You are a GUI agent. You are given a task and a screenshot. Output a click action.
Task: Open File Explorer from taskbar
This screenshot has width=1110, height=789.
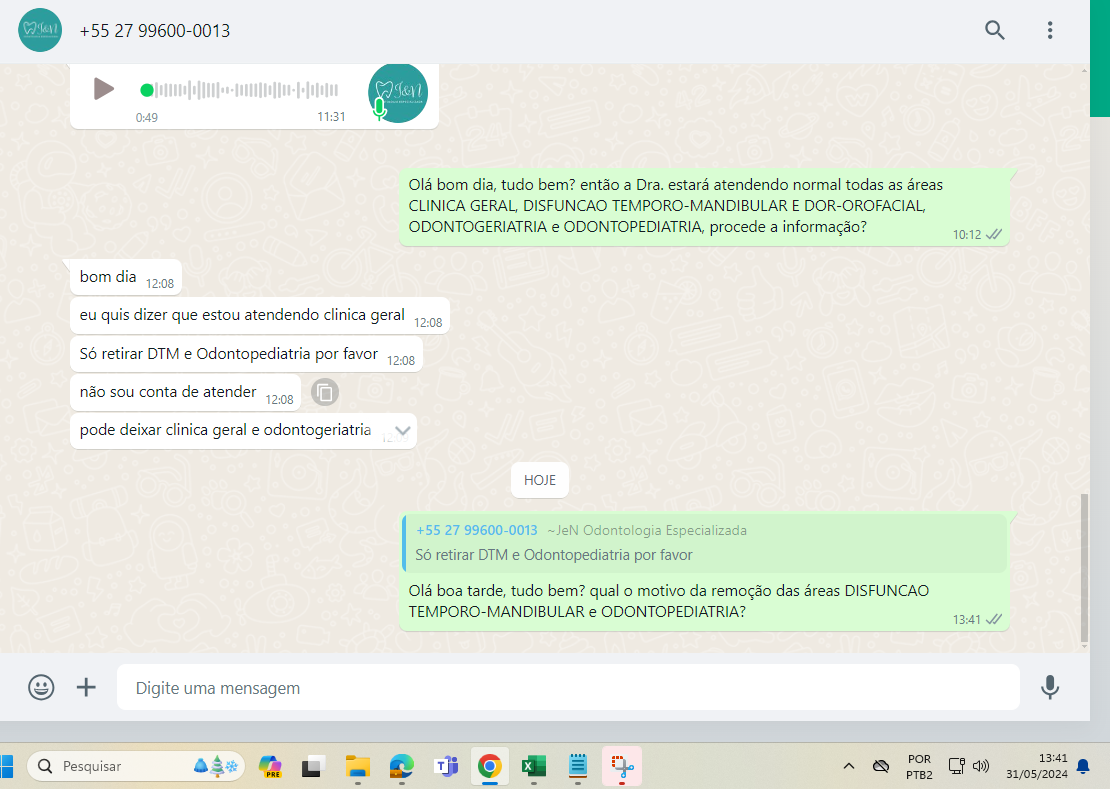tap(357, 766)
